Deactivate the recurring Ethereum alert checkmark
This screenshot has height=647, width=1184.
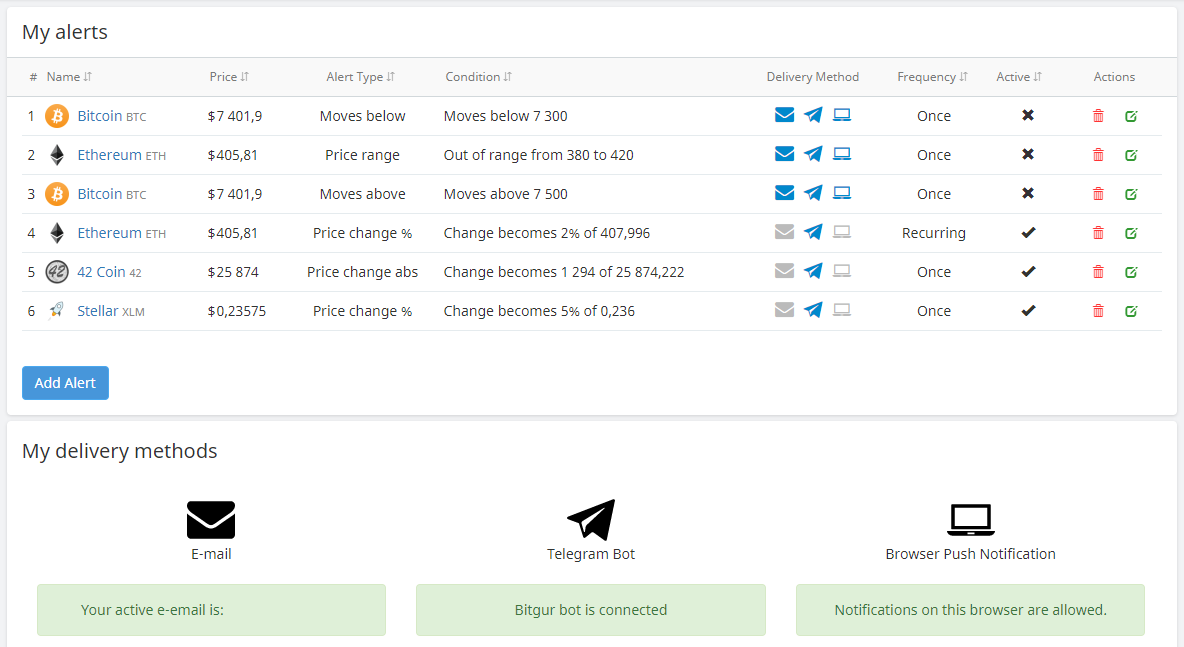point(1027,233)
